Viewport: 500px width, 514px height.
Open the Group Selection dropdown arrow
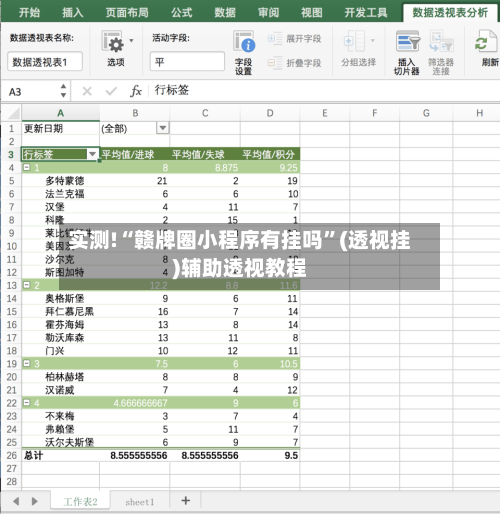[373, 41]
